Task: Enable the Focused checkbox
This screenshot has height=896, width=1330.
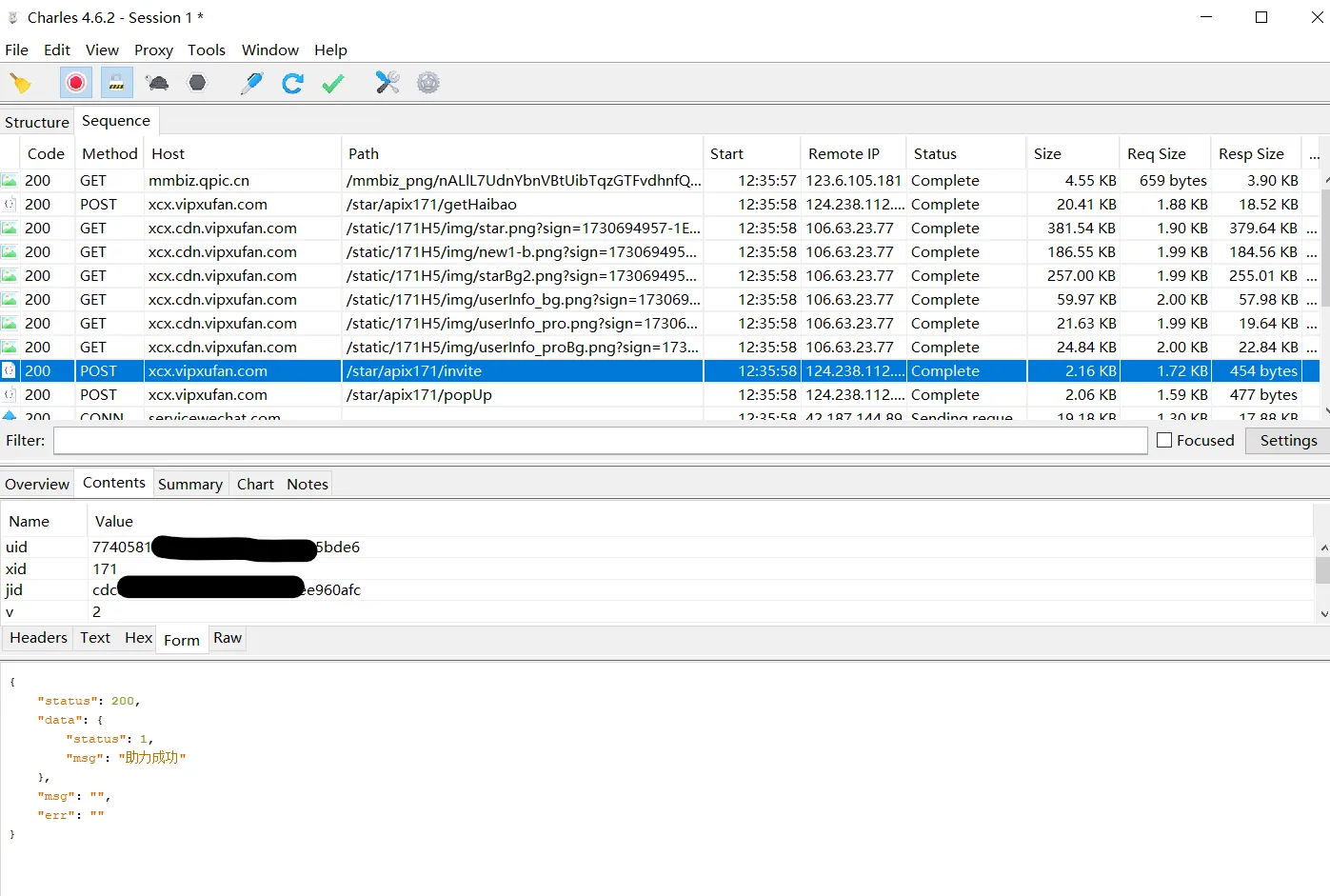Action: [x=1164, y=440]
